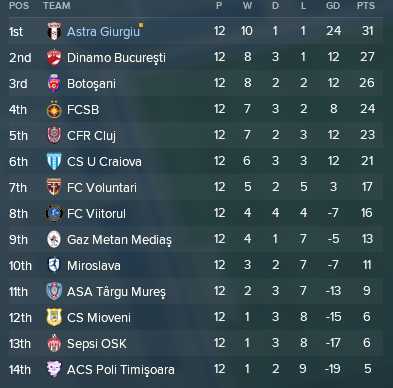393x388 pixels.
Task: Open the Botoșani club crest icon
Action: pos(54,83)
